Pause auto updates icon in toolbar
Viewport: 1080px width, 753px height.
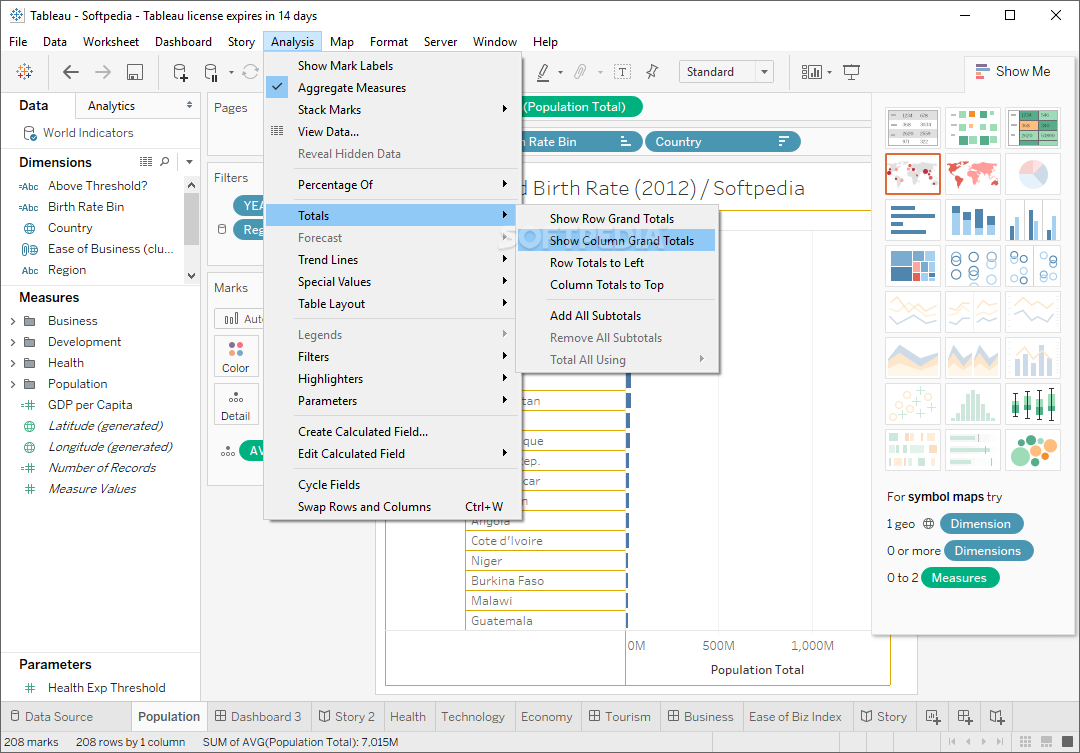211,72
